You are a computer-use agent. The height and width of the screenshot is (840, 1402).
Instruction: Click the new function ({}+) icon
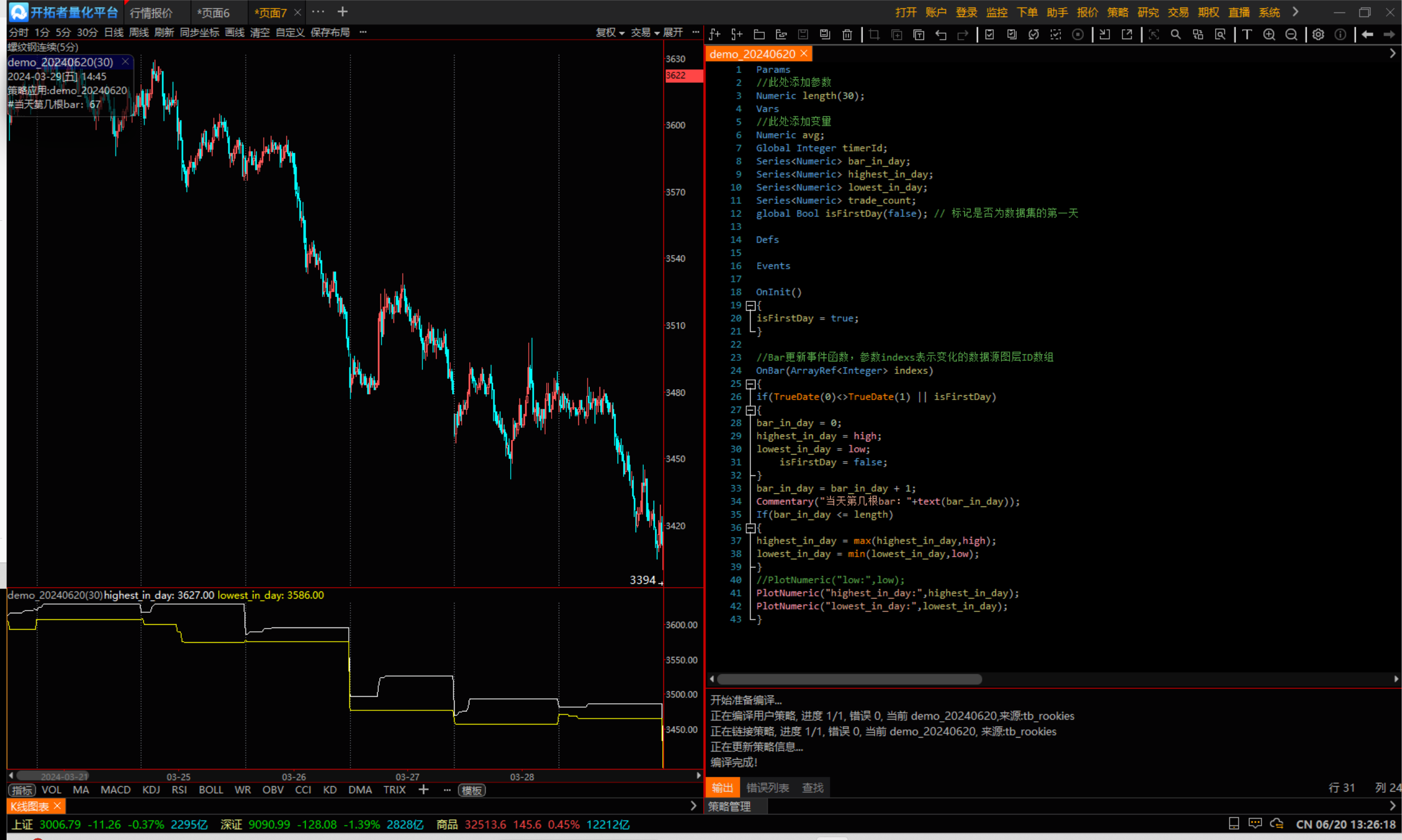(737, 34)
